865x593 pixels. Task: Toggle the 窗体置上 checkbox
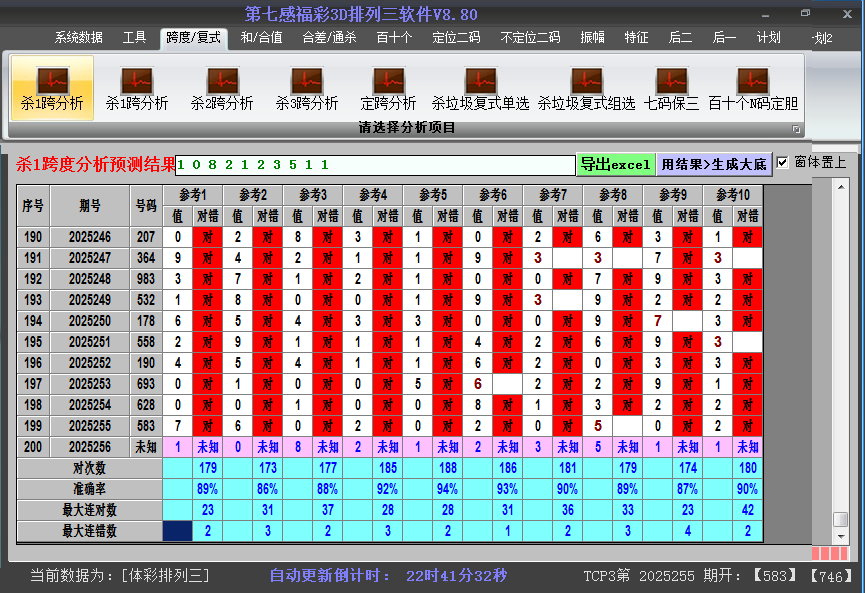783,162
